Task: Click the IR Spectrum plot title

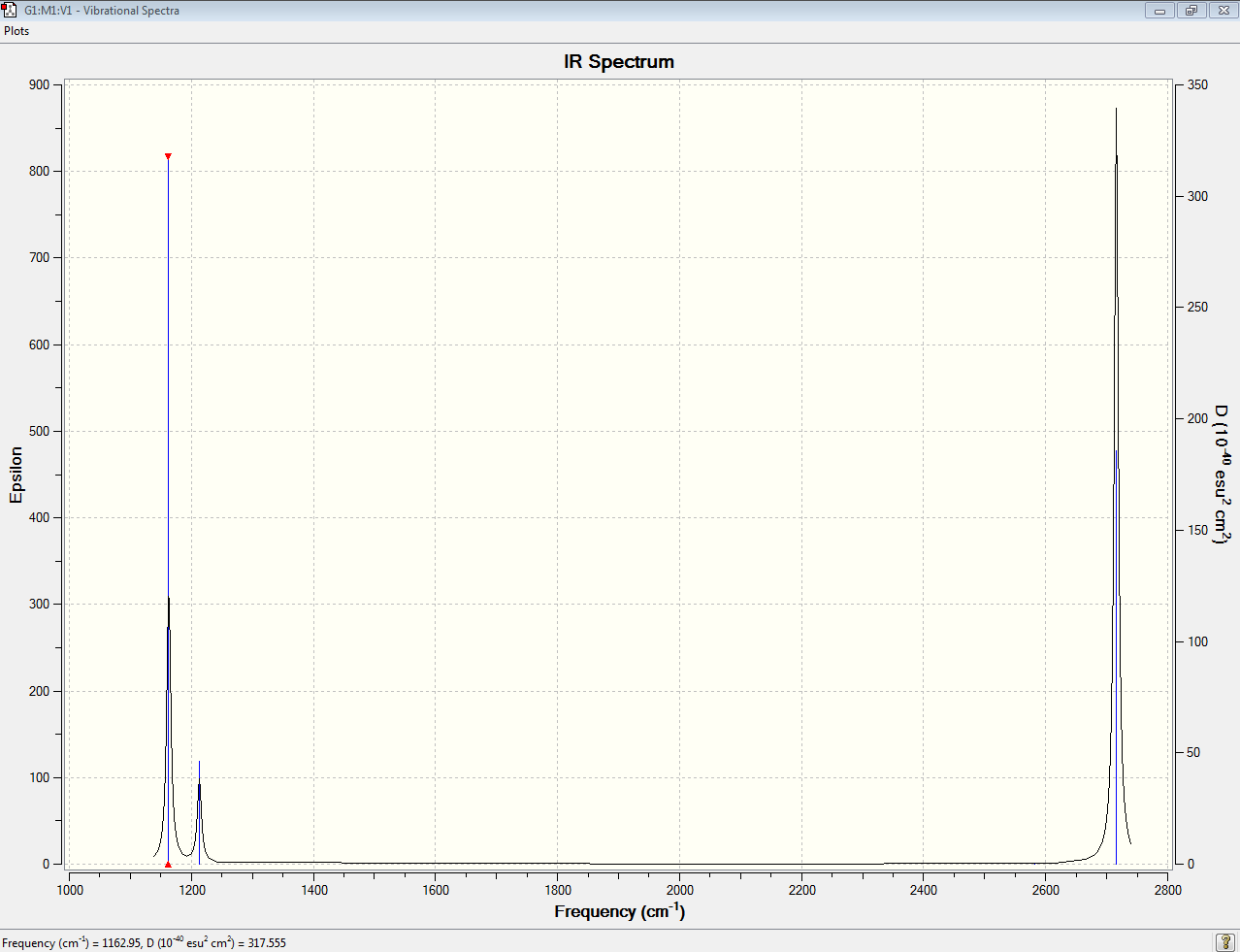Action: pos(619,61)
